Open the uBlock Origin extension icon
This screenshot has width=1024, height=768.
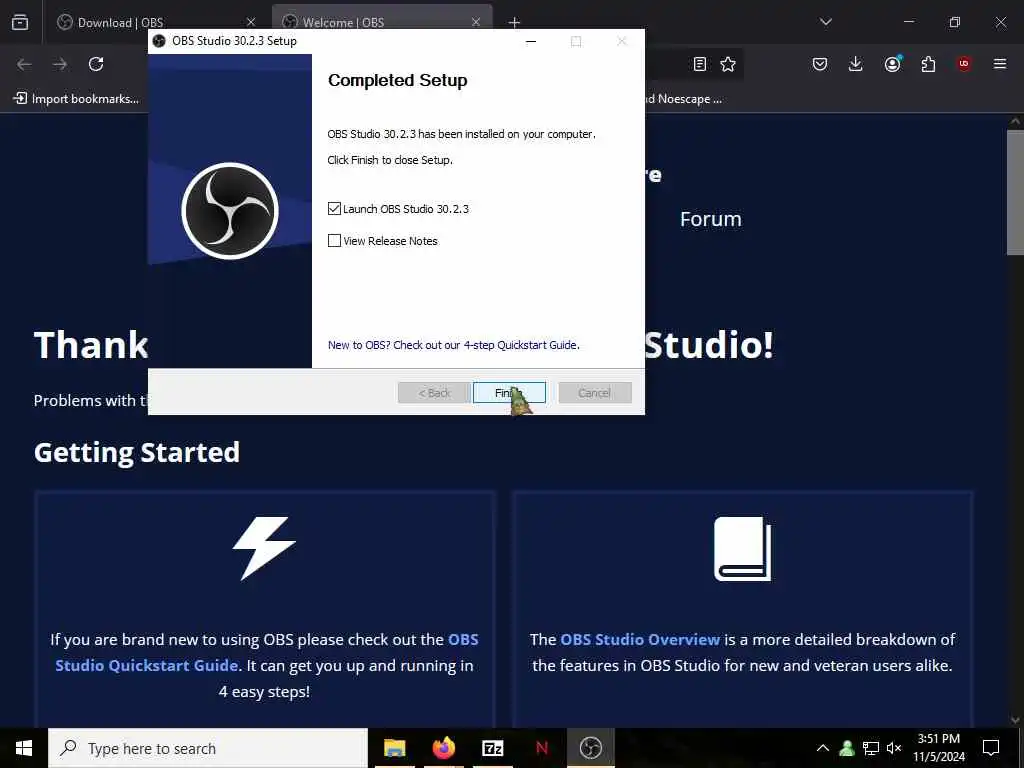click(964, 64)
